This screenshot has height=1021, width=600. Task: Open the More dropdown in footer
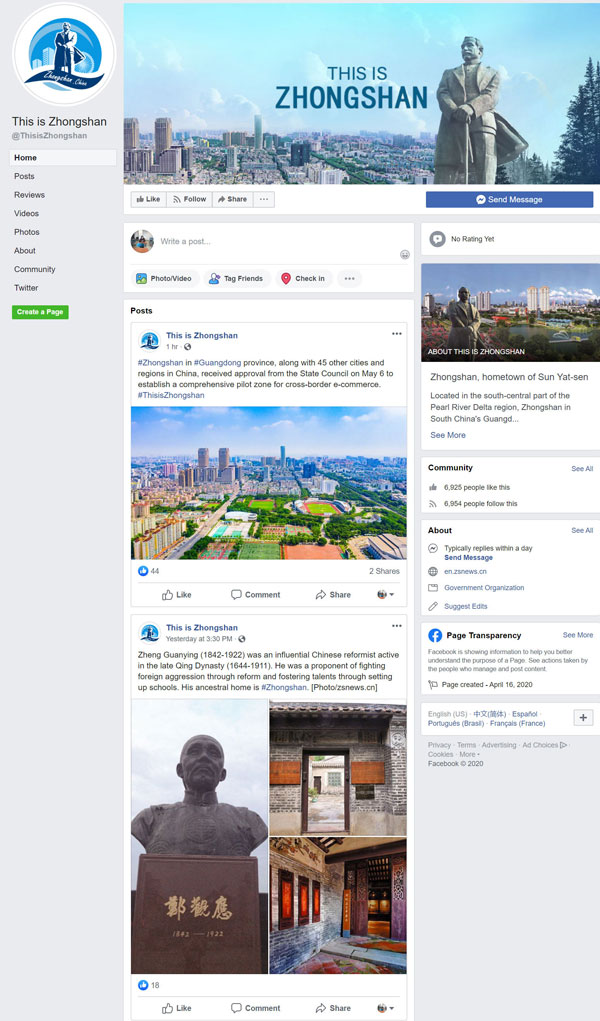(469, 754)
